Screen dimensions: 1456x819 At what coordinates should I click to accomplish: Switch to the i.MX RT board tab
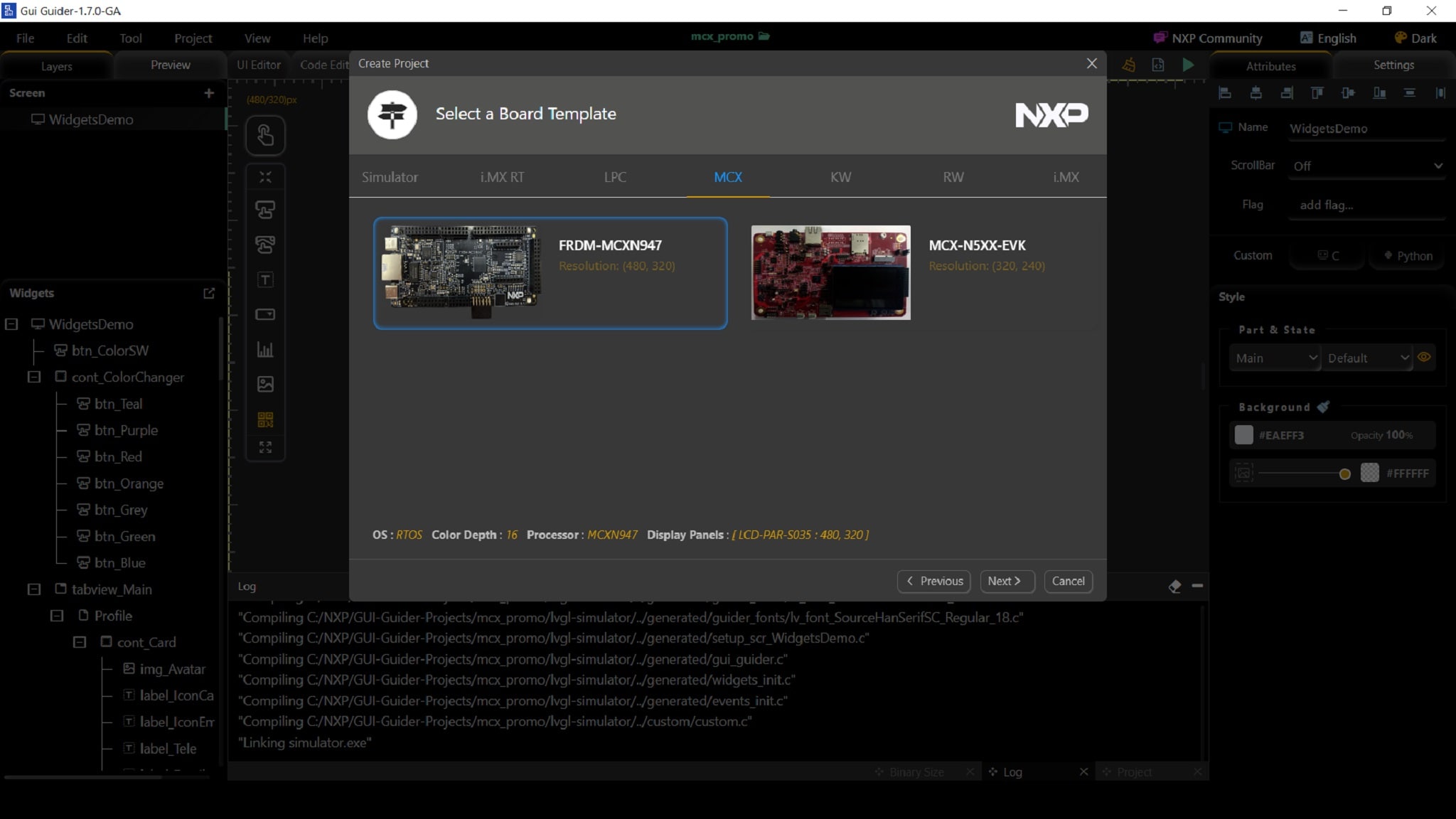pyautogui.click(x=502, y=177)
